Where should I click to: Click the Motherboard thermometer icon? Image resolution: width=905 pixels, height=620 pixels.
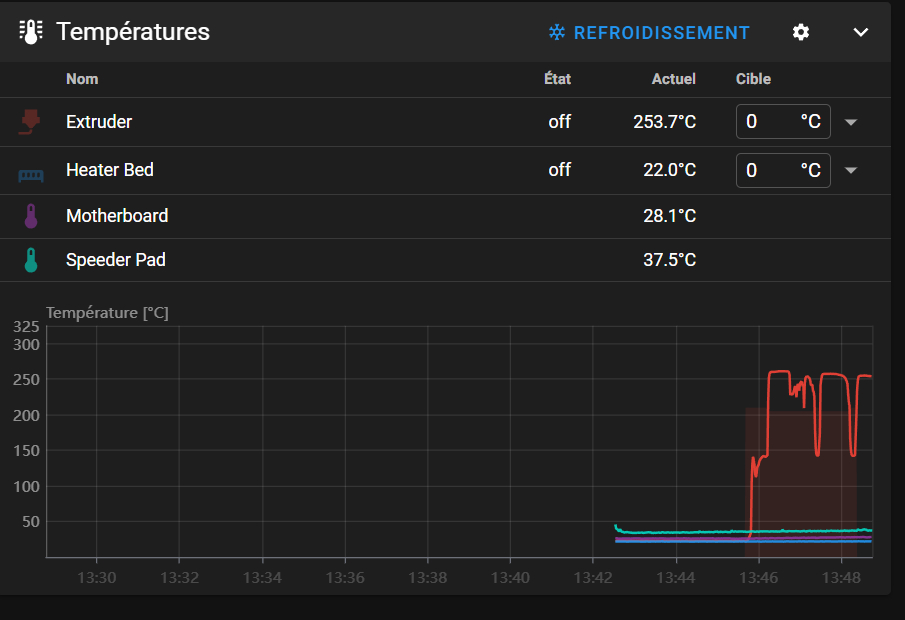click(x=31, y=216)
